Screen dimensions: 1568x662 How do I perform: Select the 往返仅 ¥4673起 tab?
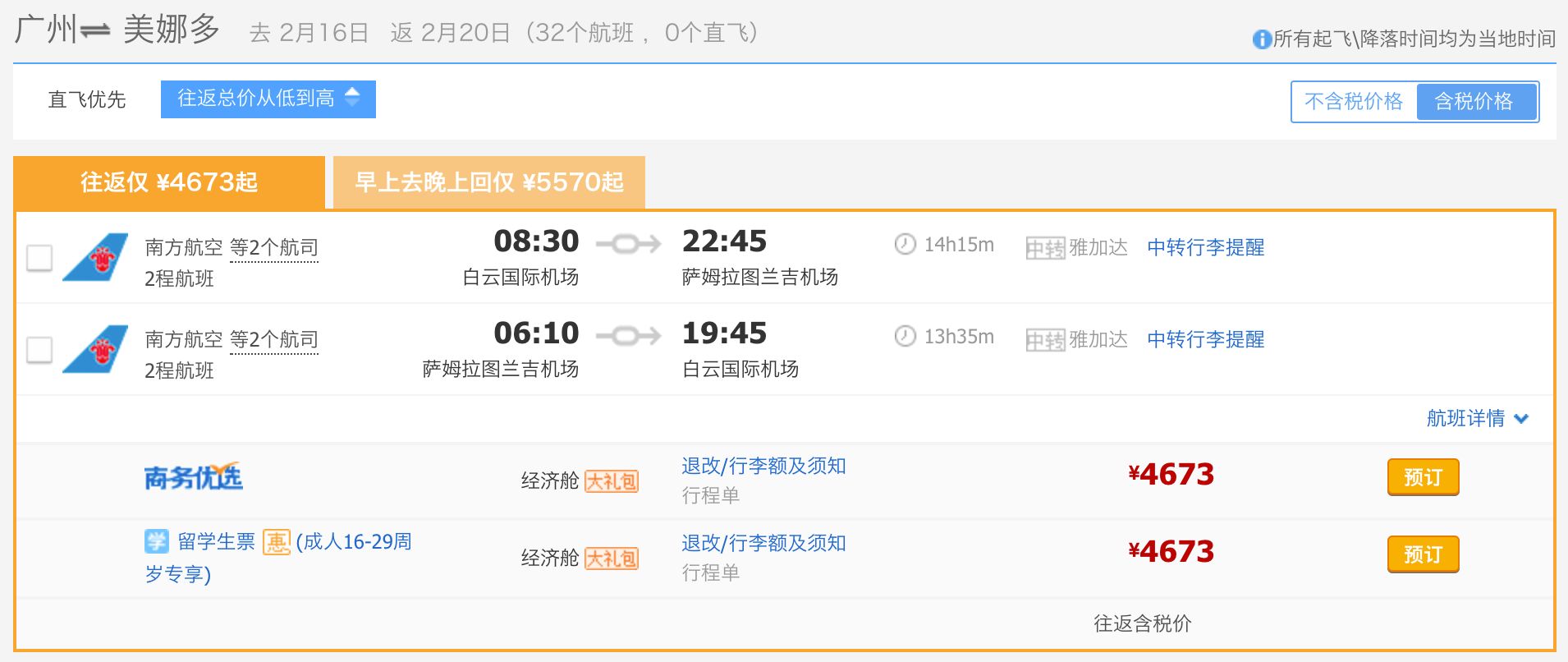tap(169, 182)
